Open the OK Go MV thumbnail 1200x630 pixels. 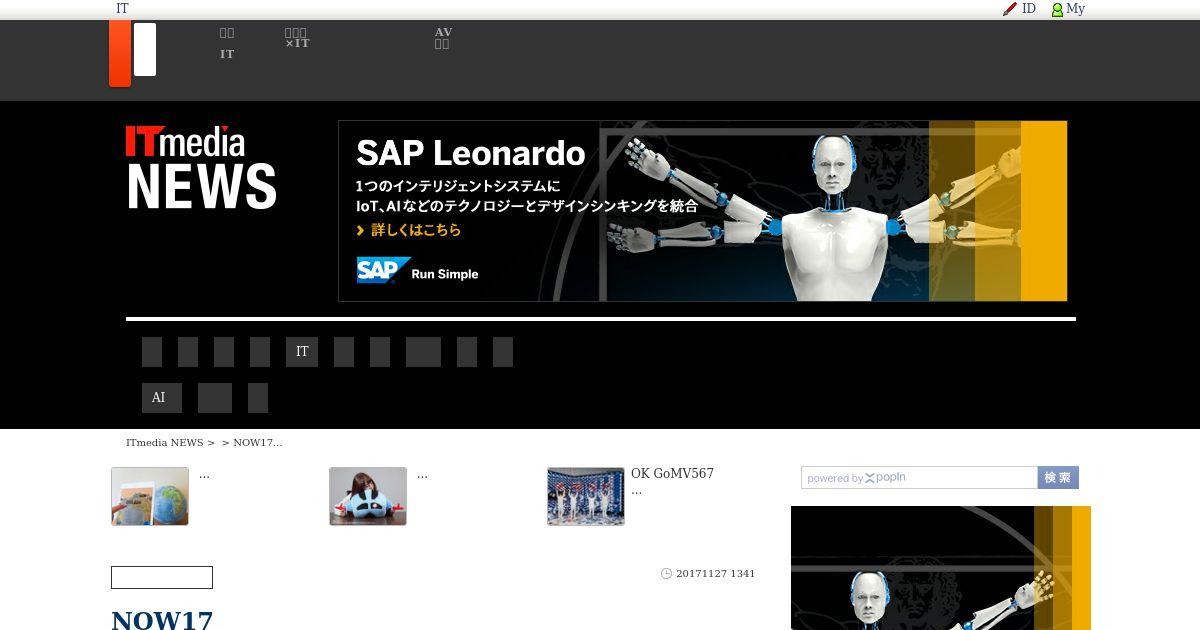586,496
